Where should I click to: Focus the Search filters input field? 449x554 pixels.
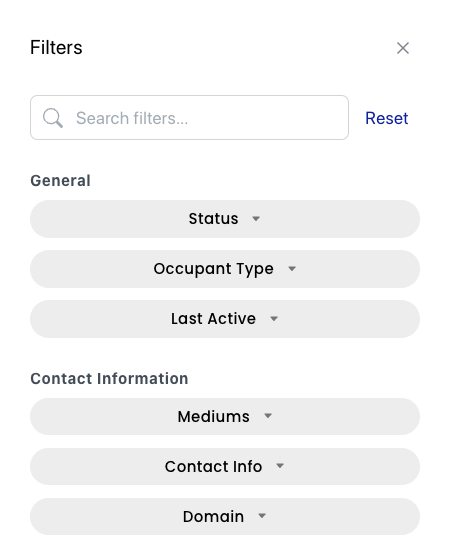click(189, 117)
